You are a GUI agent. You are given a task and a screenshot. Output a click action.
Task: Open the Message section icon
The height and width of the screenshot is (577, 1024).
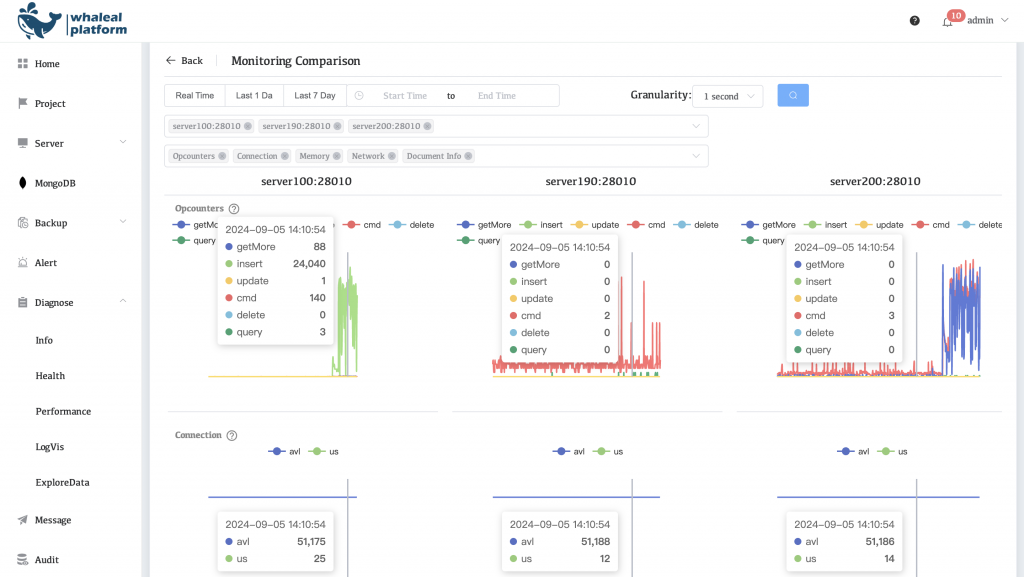(22, 519)
